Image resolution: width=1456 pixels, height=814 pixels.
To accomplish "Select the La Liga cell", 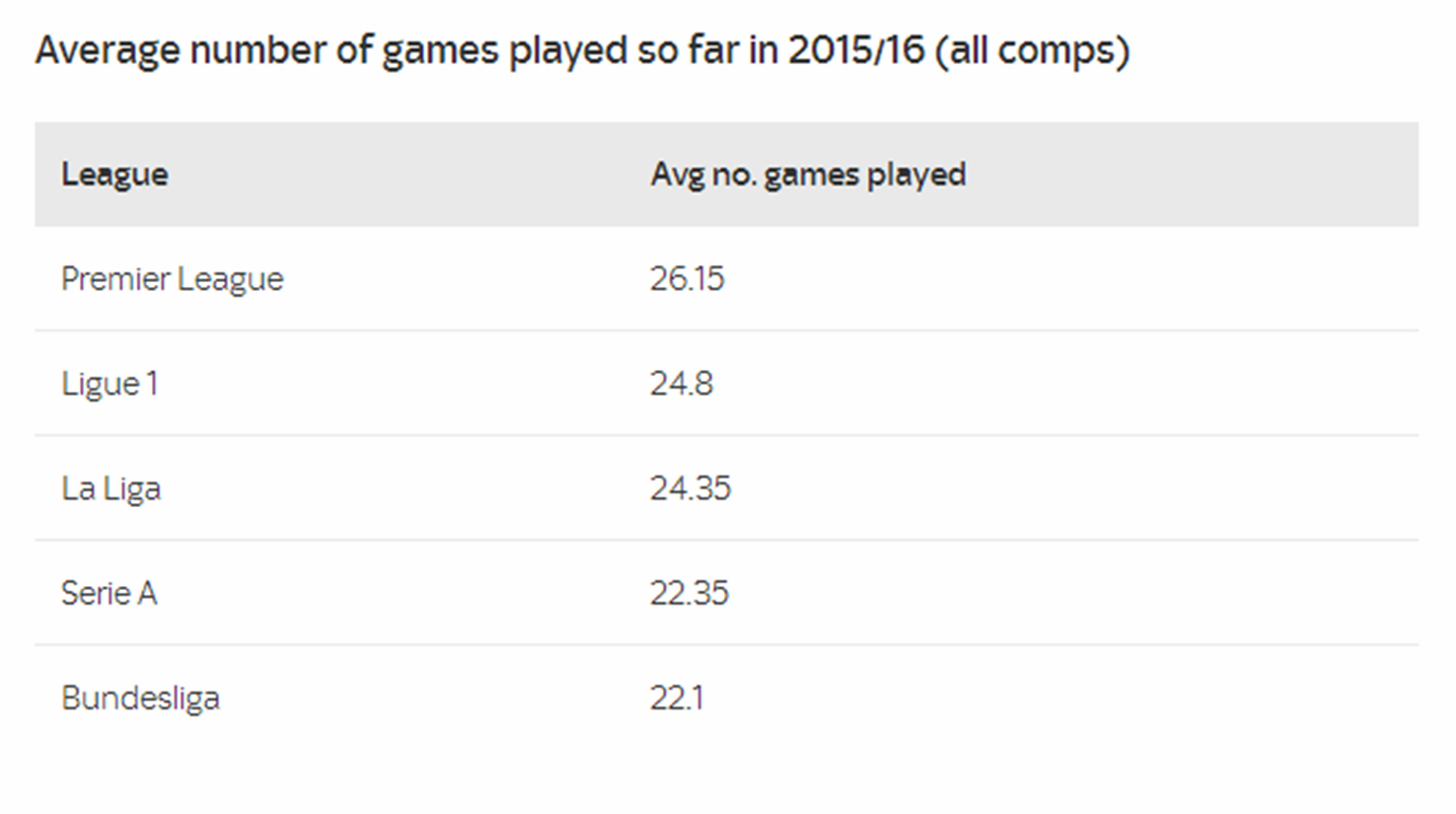I will (110, 488).
